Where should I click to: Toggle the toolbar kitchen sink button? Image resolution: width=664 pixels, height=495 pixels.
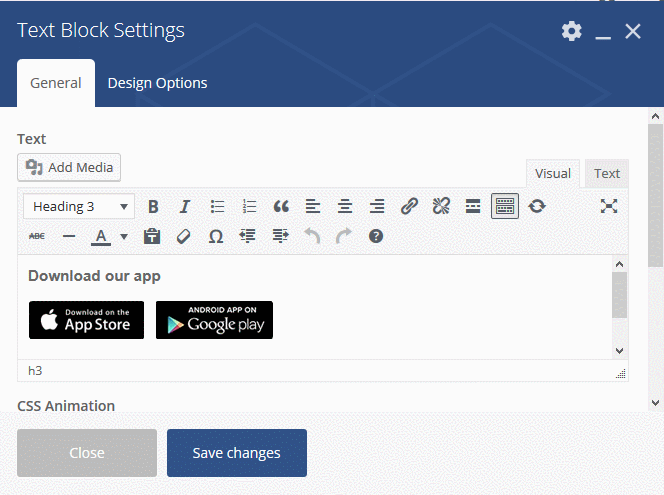(x=505, y=207)
